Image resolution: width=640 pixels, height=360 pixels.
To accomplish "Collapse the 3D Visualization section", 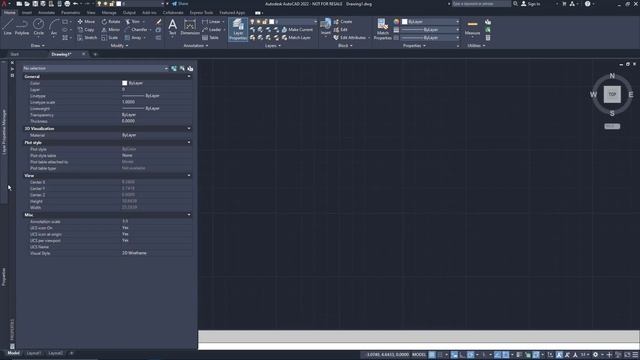I will [x=189, y=129].
